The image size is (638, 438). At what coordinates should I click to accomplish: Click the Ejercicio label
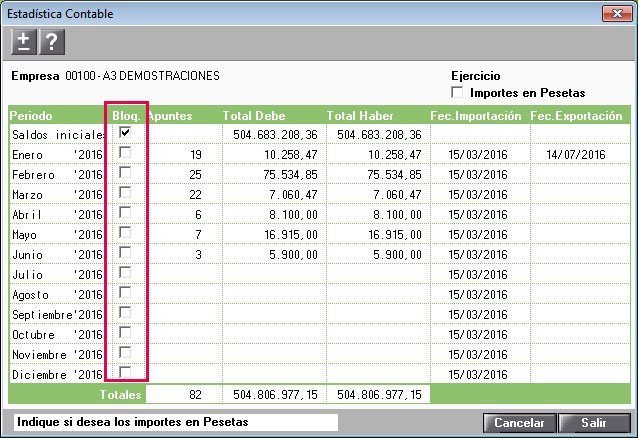point(476,76)
